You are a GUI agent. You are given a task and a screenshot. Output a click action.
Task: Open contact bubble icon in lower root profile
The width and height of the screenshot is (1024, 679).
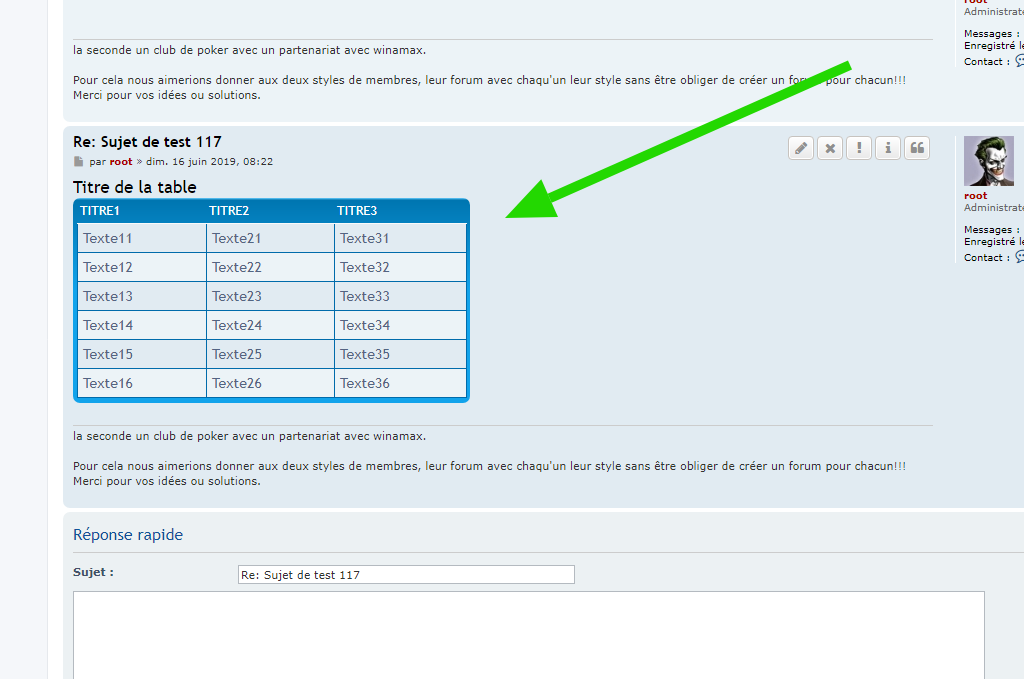(x=1019, y=257)
